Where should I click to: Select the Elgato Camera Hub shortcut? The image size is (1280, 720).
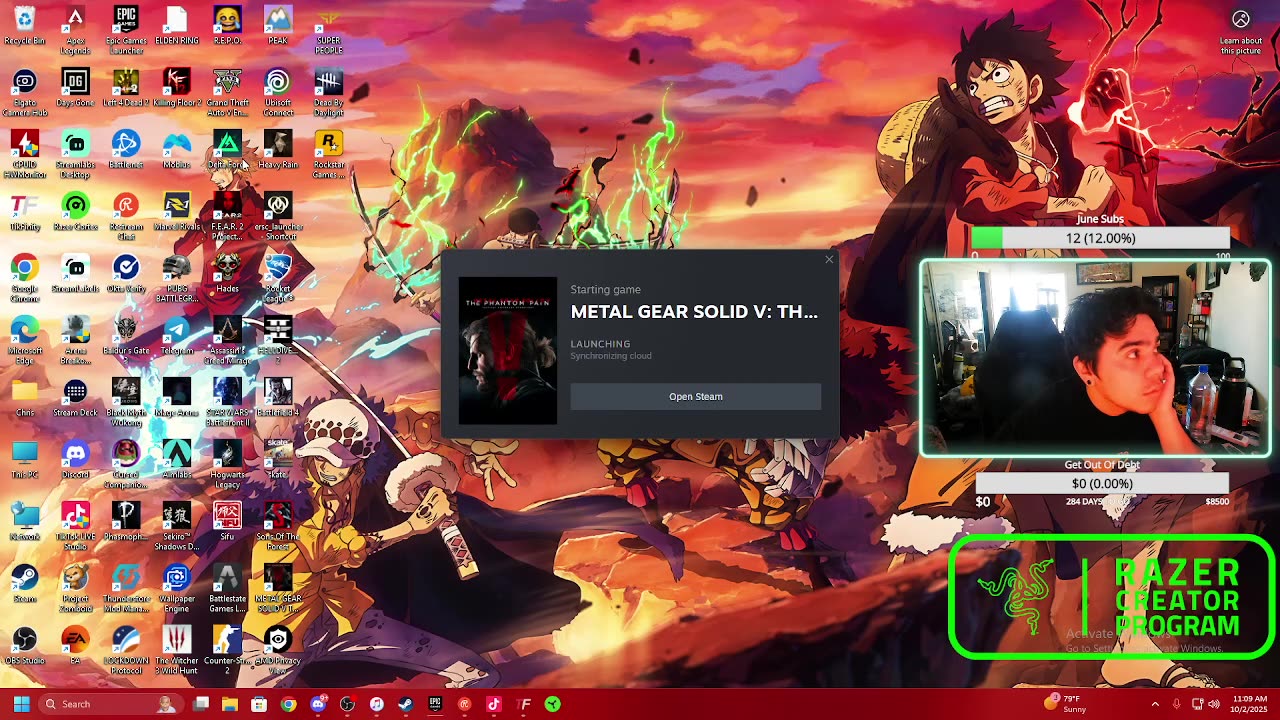pyautogui.click(x=25, y=93)
